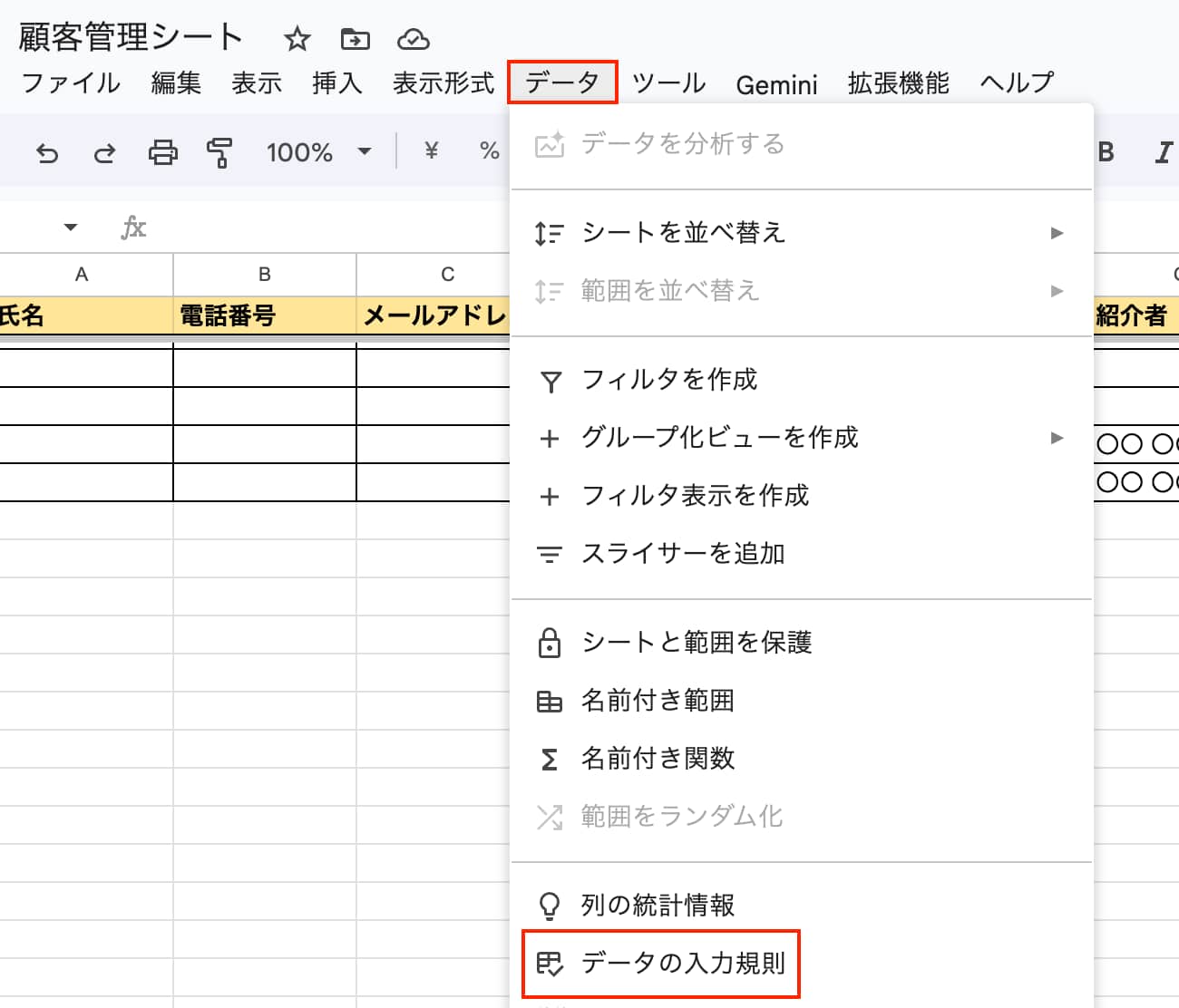This screenshot has width=1179, height=1008.
Task: Toggle italic I button
Action: (x=1164, y=152)
